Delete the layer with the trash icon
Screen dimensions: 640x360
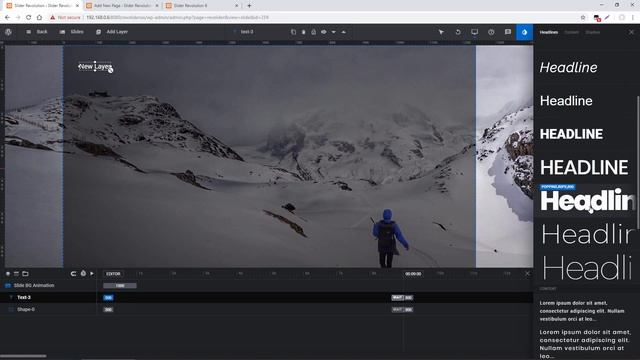(x=304, y=32)
